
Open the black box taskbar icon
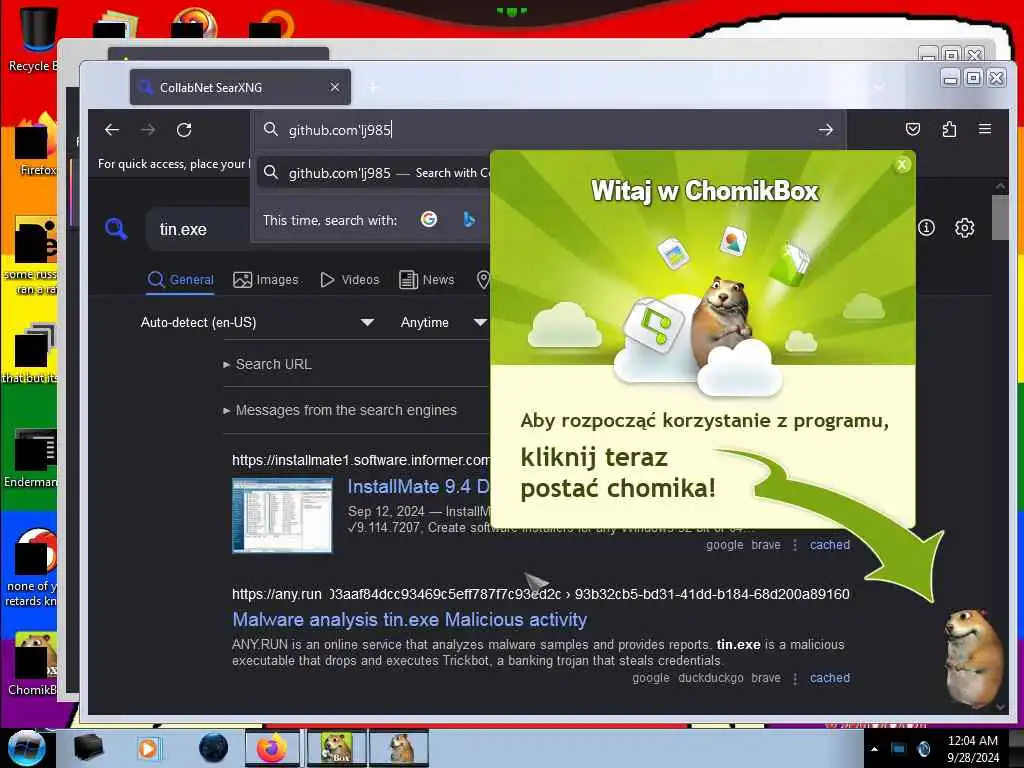(88, 748)
